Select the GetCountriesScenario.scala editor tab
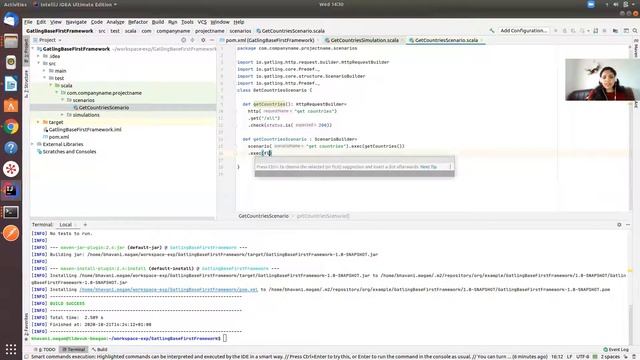The width and height of the screenshot is (640, 360). pyautogui.click(x=446, y=40)
